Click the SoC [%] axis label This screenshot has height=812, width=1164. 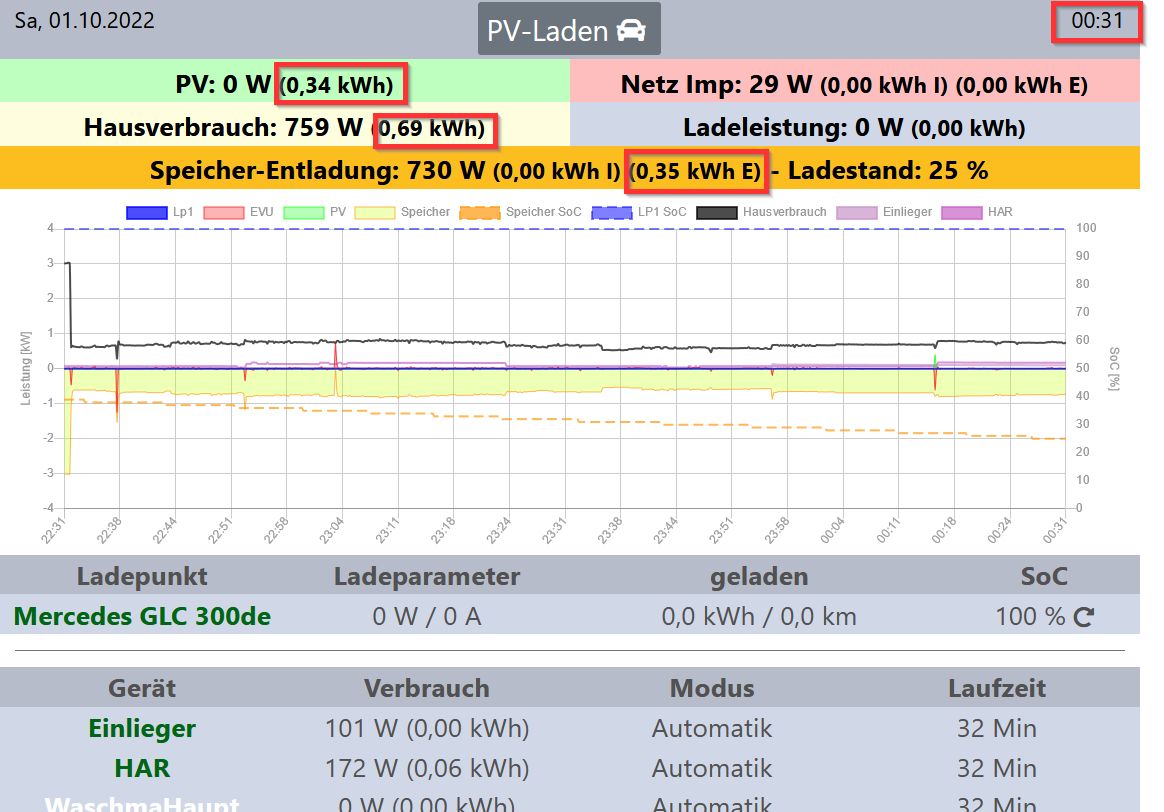pos(1114,368)
